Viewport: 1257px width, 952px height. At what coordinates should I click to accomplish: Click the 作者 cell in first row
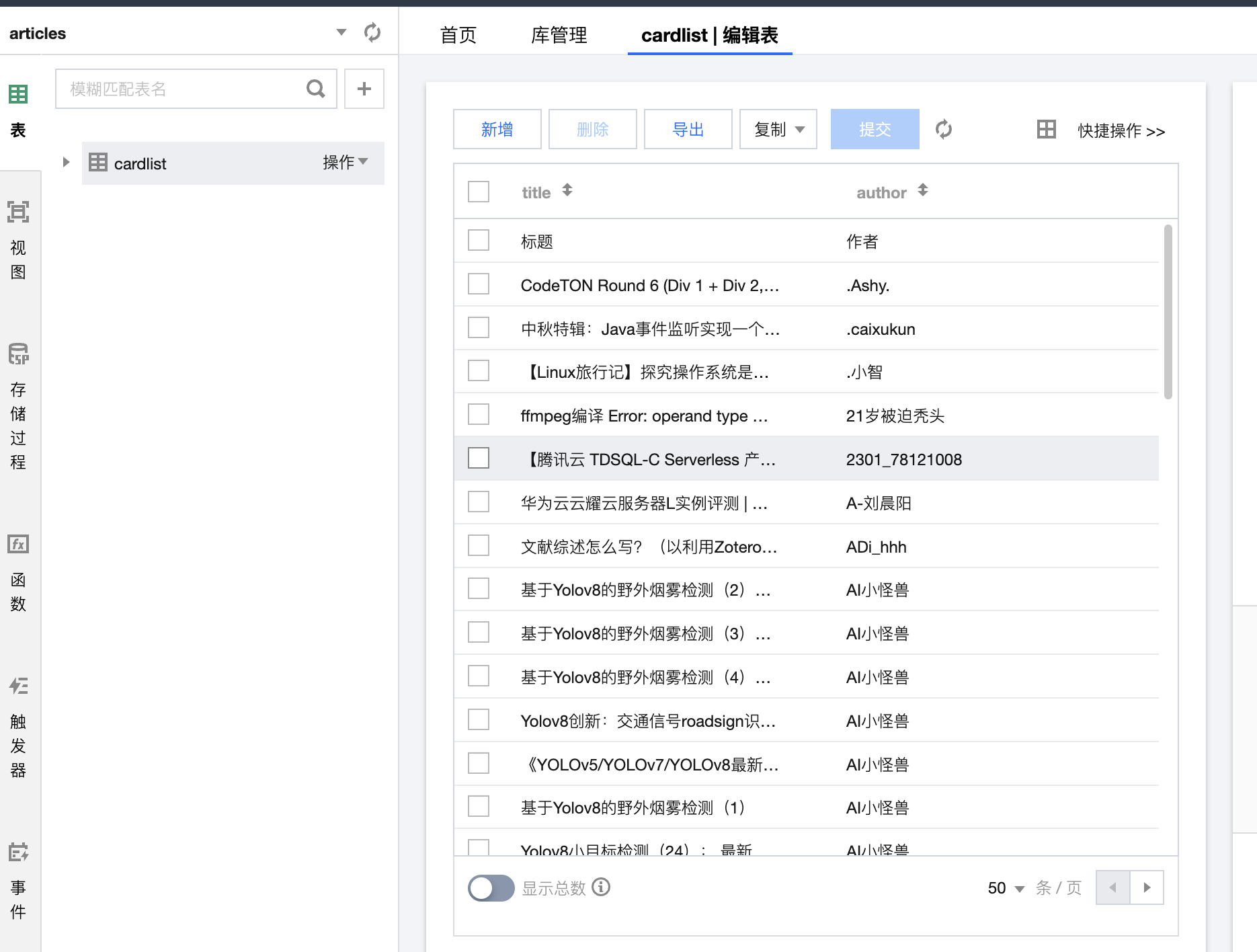coord(862,242)
